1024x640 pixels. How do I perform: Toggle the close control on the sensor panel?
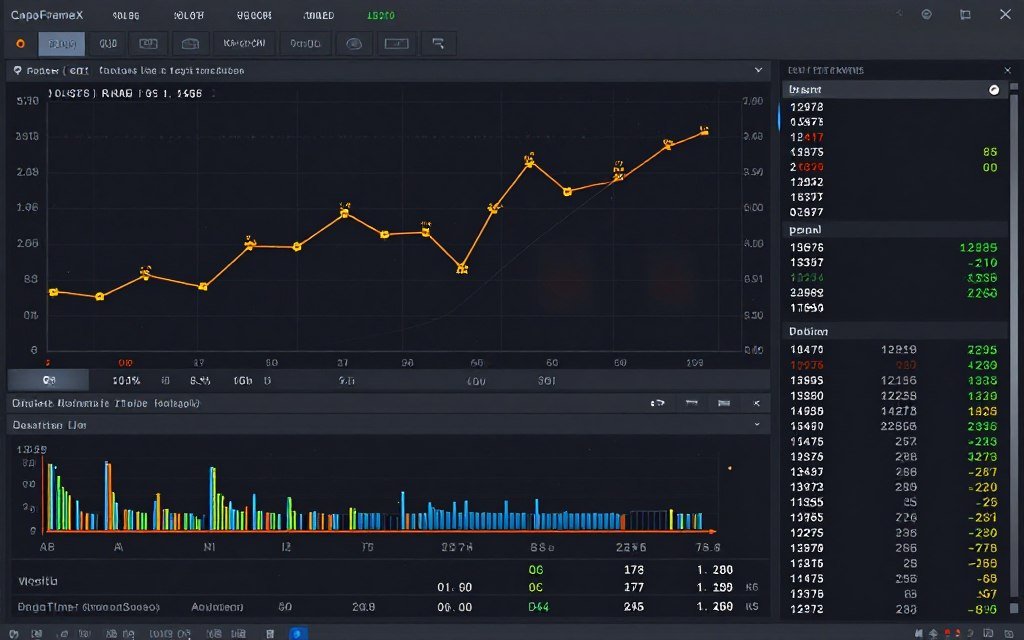pyautogui.click(x=1007, y=70)
